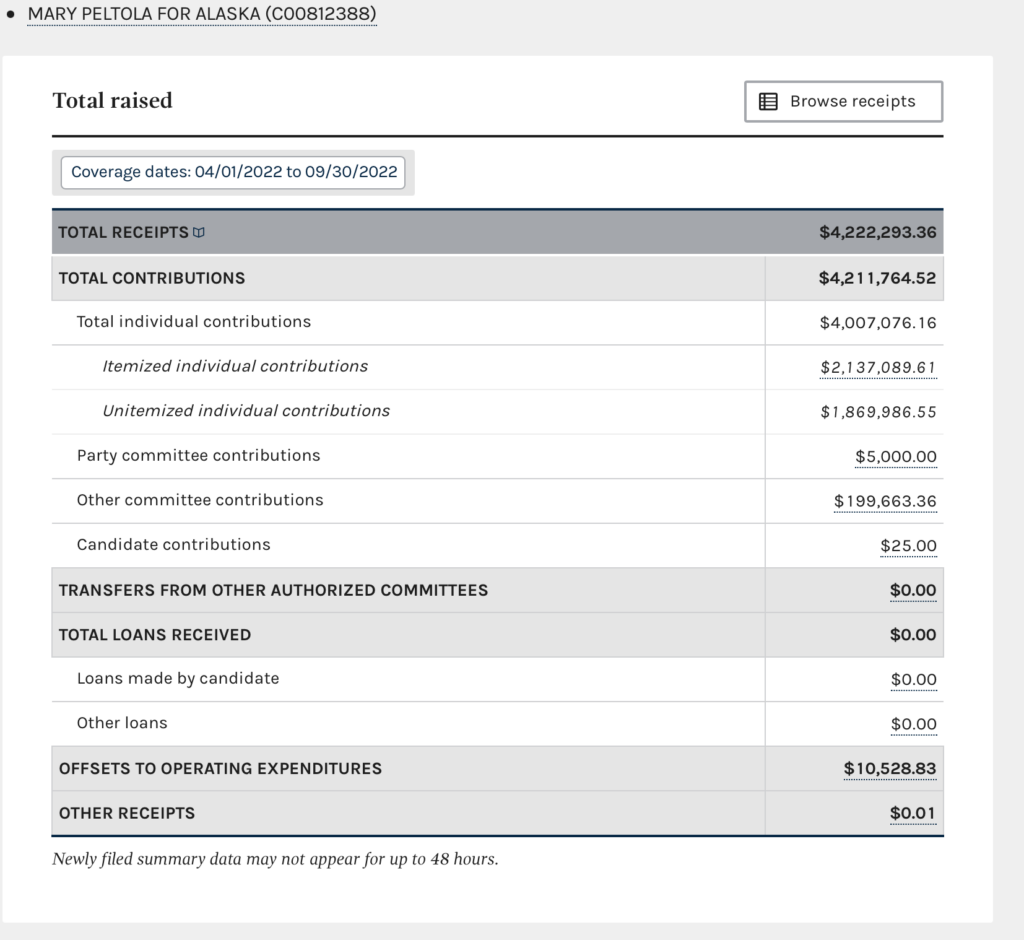This screenshot has width=1024, height=940.
Task: Open Other loans $0.00 amount
Action: pos(914,724)
